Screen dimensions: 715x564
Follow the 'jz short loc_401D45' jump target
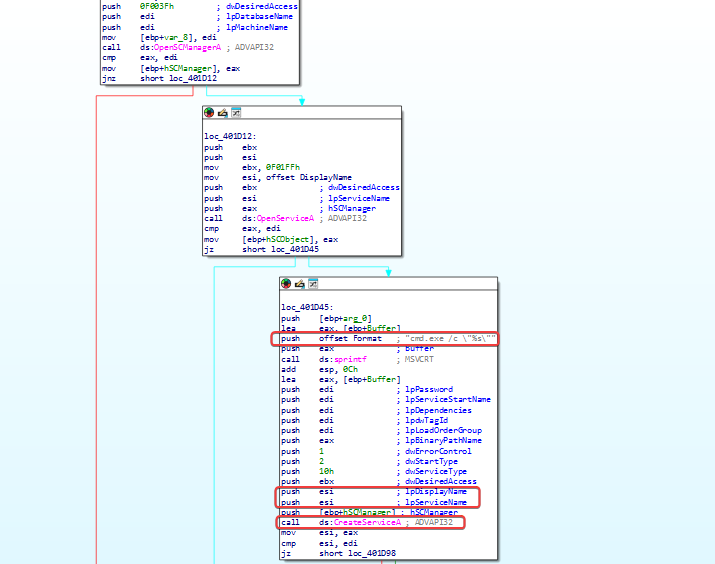[295, 249]
